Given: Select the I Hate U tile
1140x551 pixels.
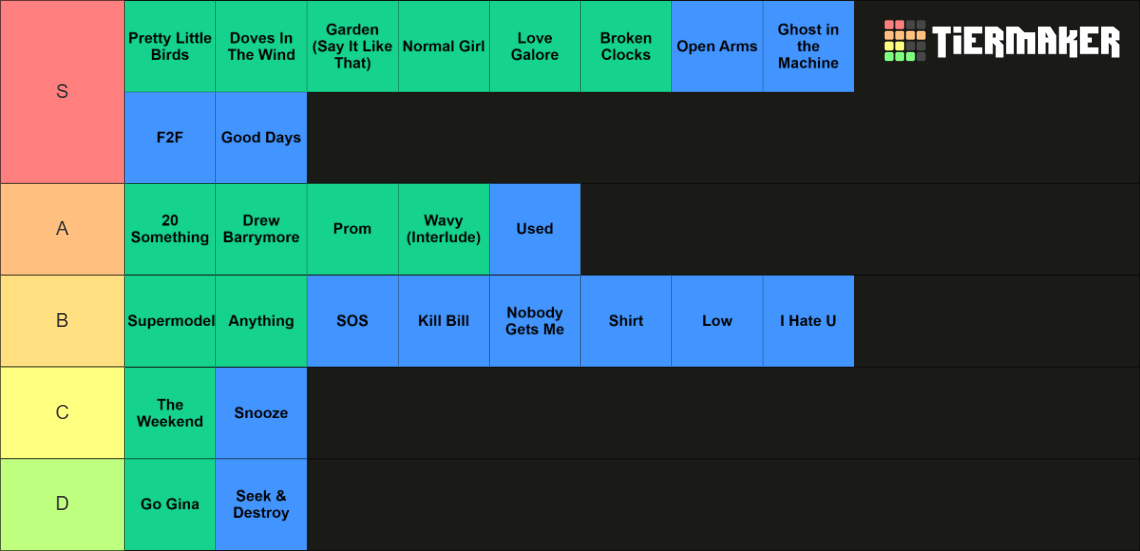Looking at the screenshot, I should pos(808,321).
